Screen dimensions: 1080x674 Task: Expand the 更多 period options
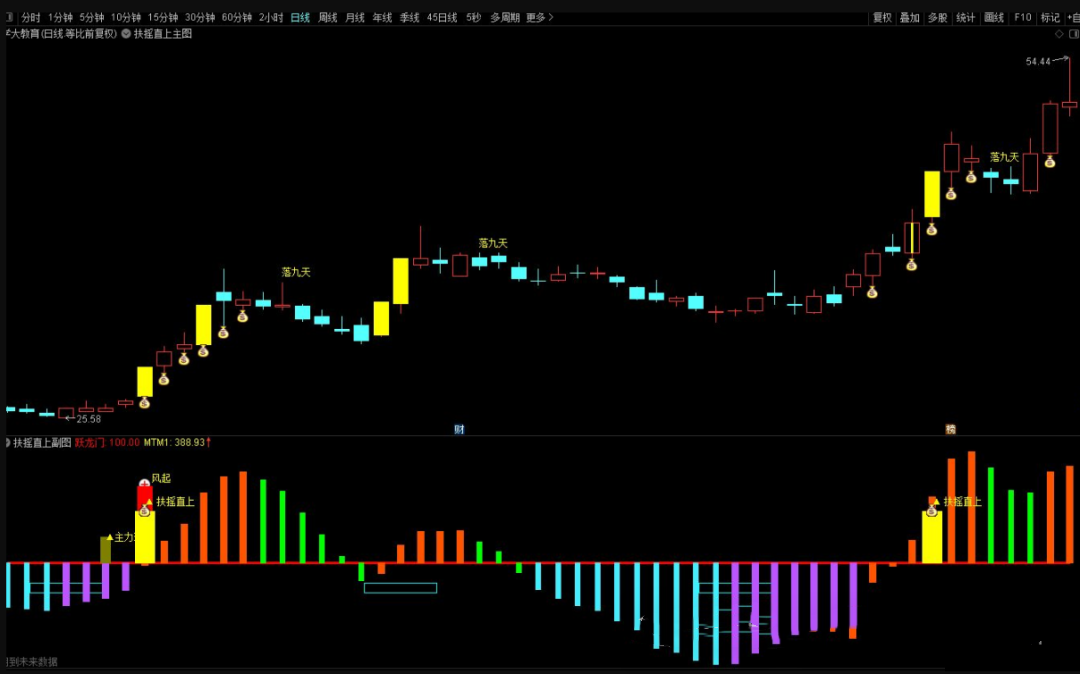539,17
